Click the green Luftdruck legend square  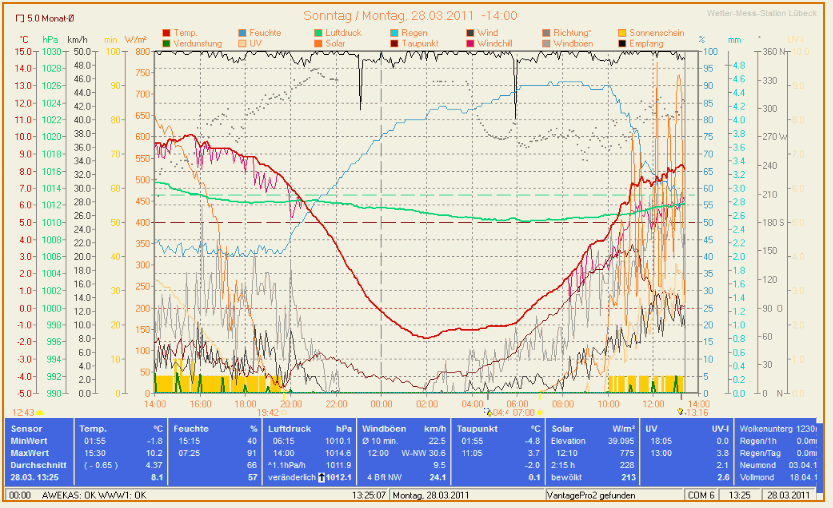coord(319,33)
